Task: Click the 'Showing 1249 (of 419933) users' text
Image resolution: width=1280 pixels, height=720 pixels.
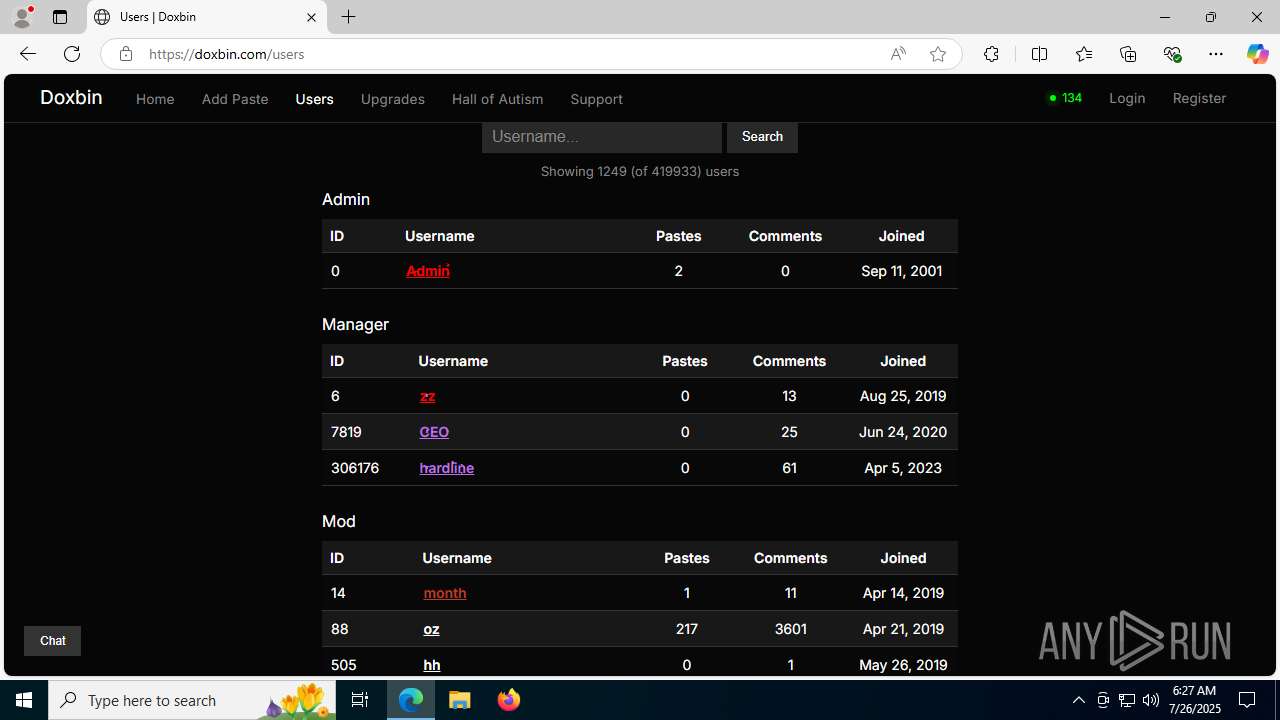Action: pos(640,171)
